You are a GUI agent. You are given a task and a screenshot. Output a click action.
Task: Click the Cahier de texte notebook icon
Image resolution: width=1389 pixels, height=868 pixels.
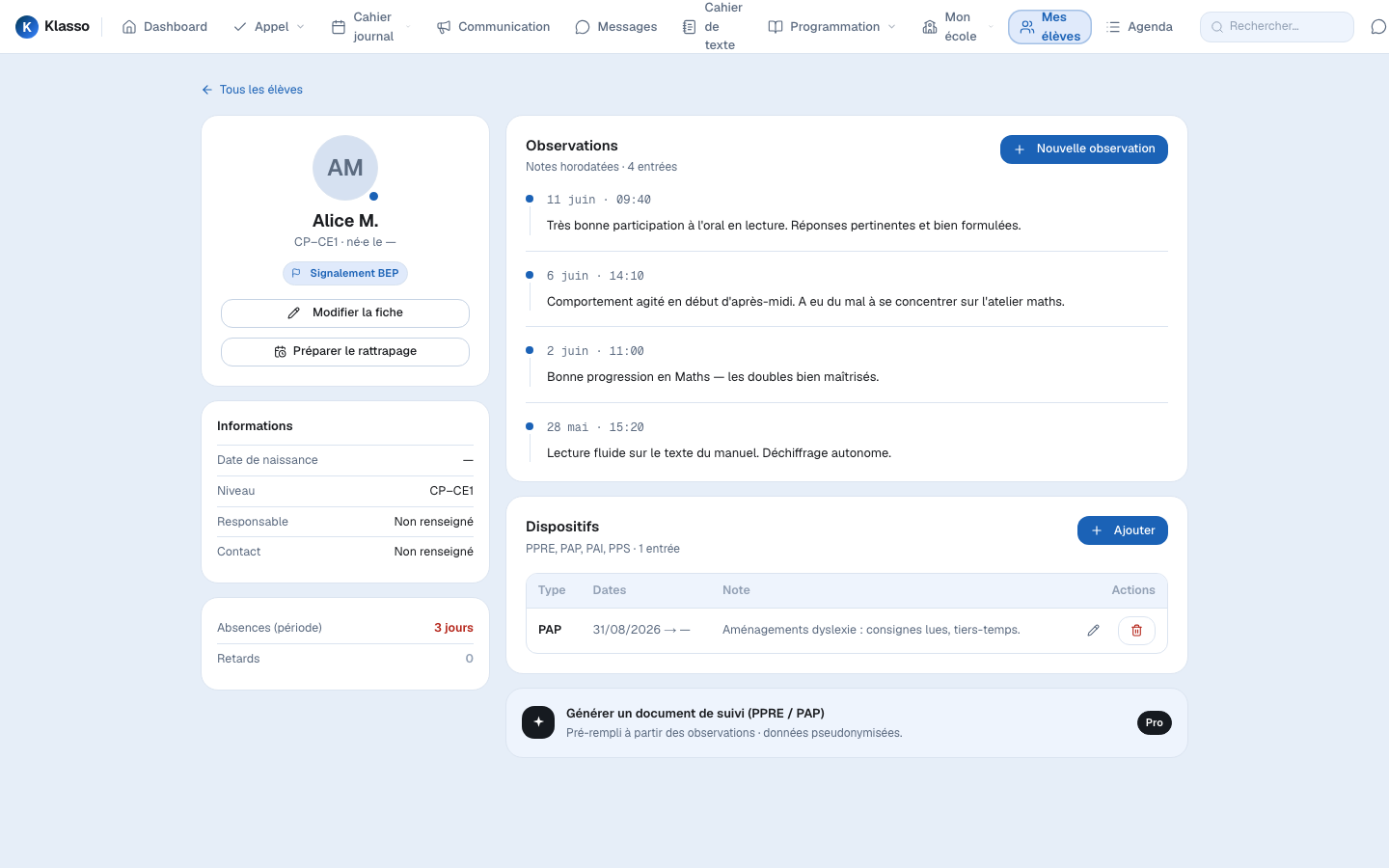pyautogui.click(x=690, y=27)
